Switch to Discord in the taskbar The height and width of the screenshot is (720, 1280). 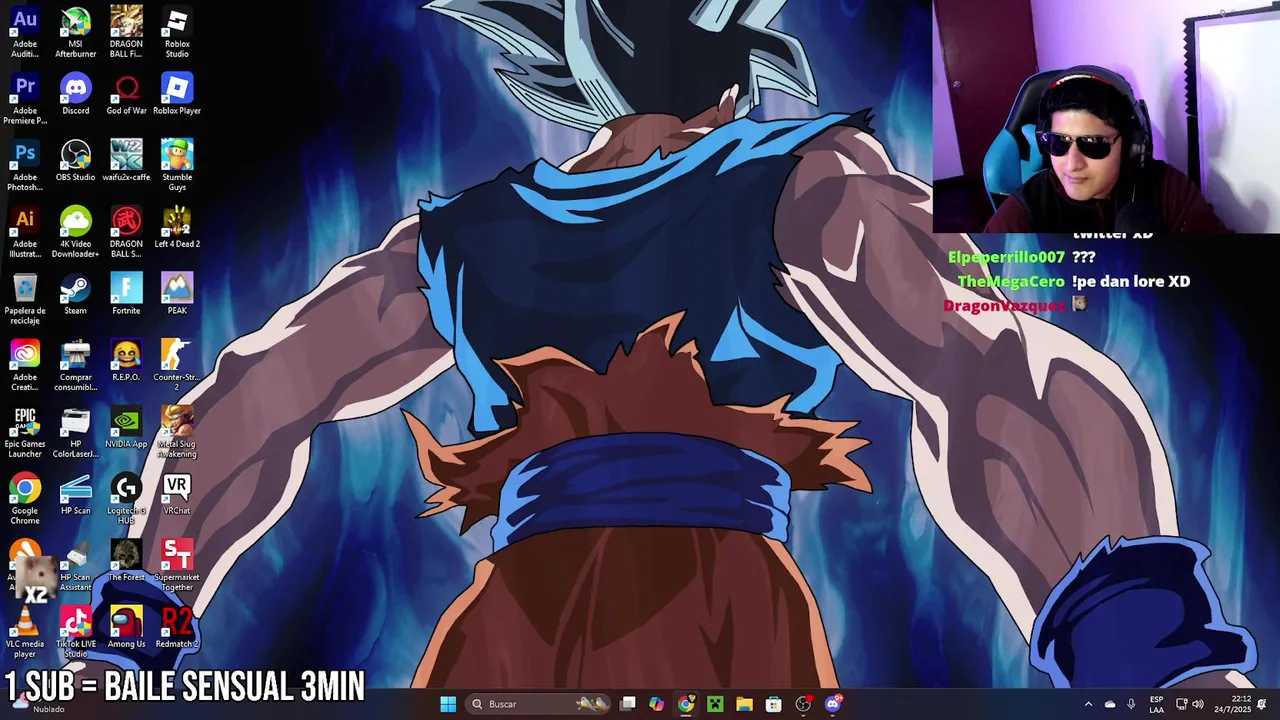click(x=833, y=704)
